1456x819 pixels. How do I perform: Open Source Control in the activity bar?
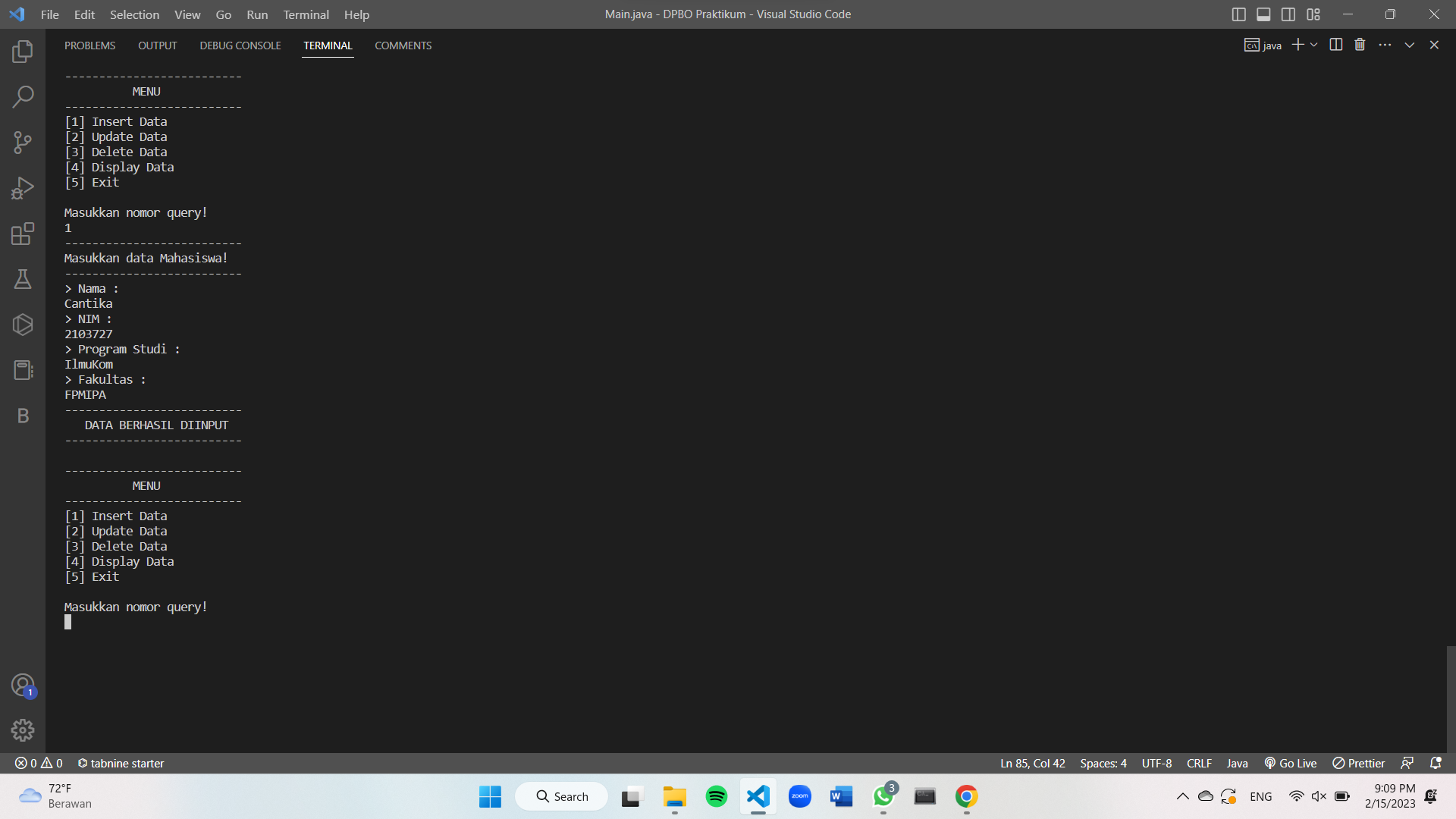point(23,142)
